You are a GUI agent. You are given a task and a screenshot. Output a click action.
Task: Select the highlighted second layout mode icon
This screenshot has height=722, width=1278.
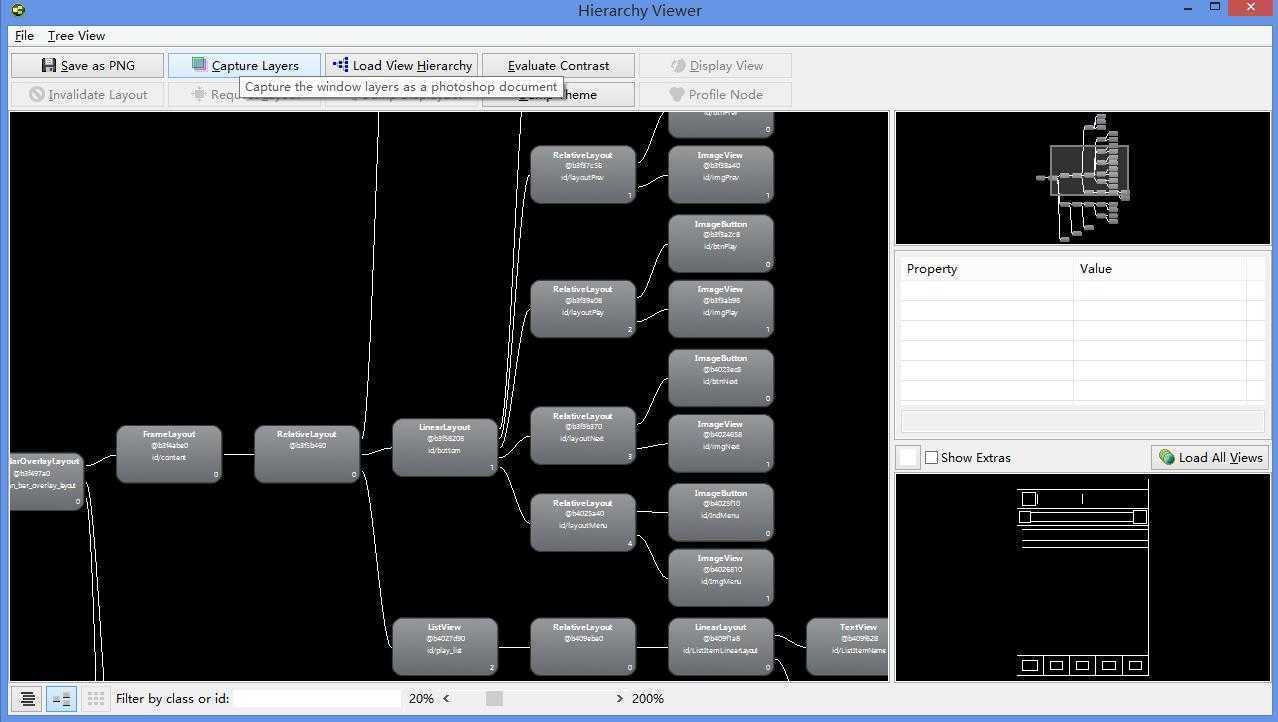click(x=61, y=699)
